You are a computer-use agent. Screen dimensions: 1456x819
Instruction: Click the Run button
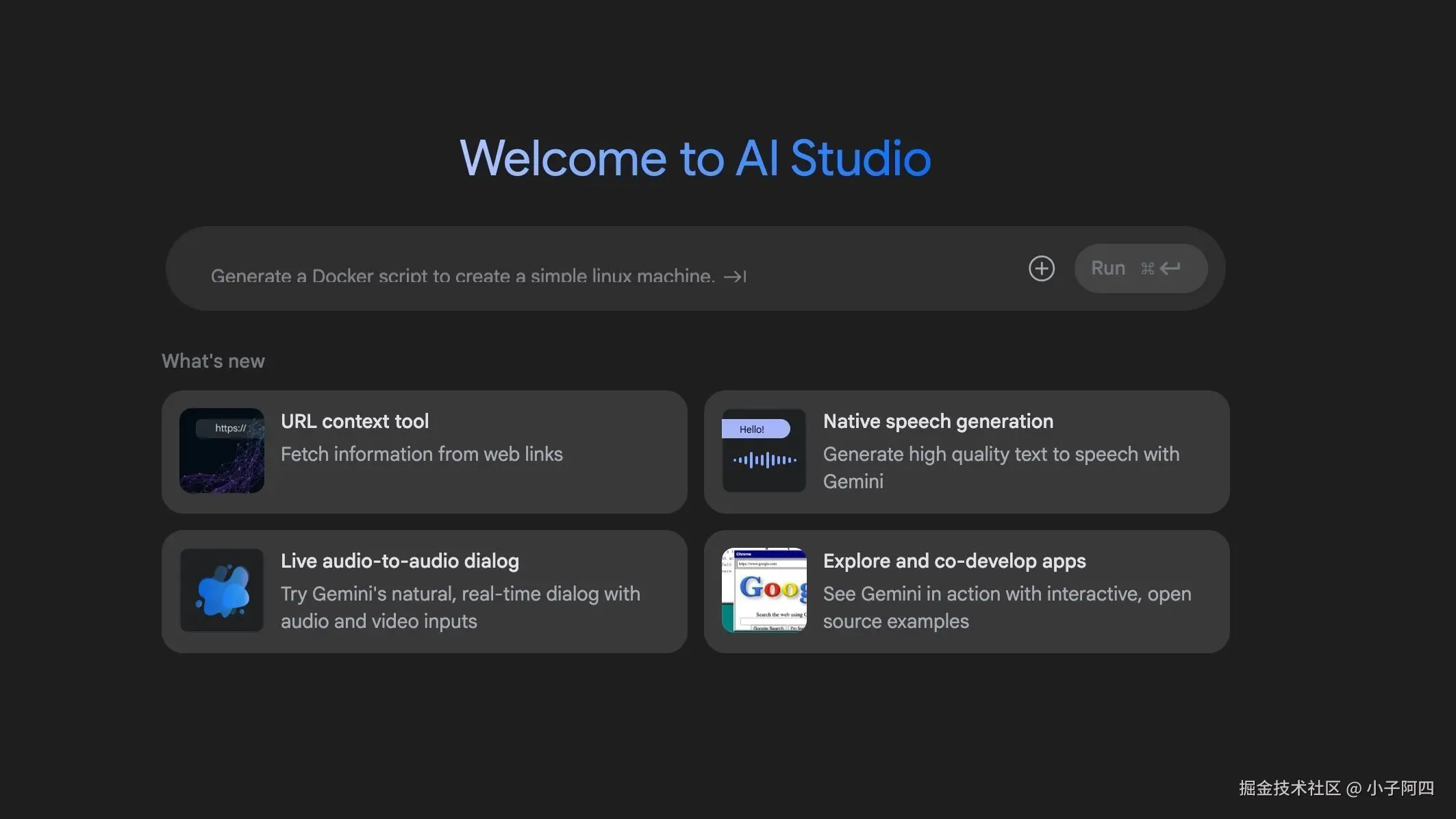[x=1140, y=268]
